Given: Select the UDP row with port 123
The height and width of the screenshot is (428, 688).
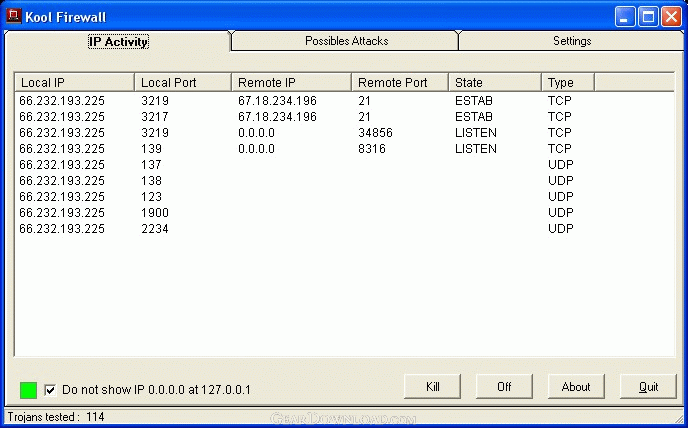Looking at the screenshot, I should tap(344, 197).
